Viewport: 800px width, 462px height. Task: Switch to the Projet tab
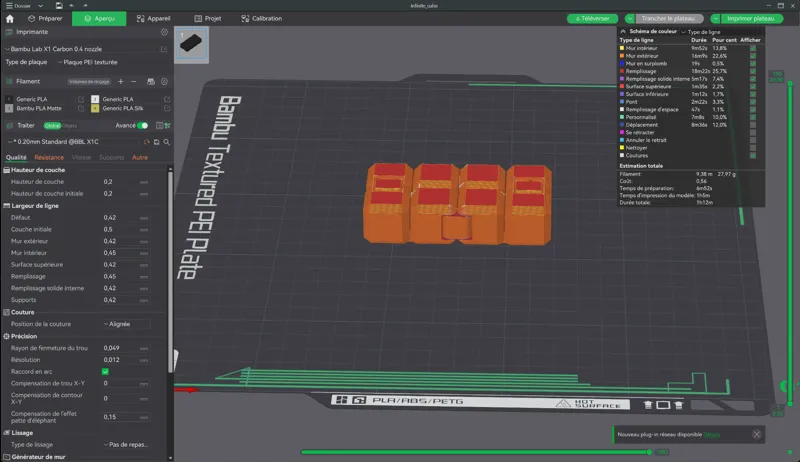point(208,18)
